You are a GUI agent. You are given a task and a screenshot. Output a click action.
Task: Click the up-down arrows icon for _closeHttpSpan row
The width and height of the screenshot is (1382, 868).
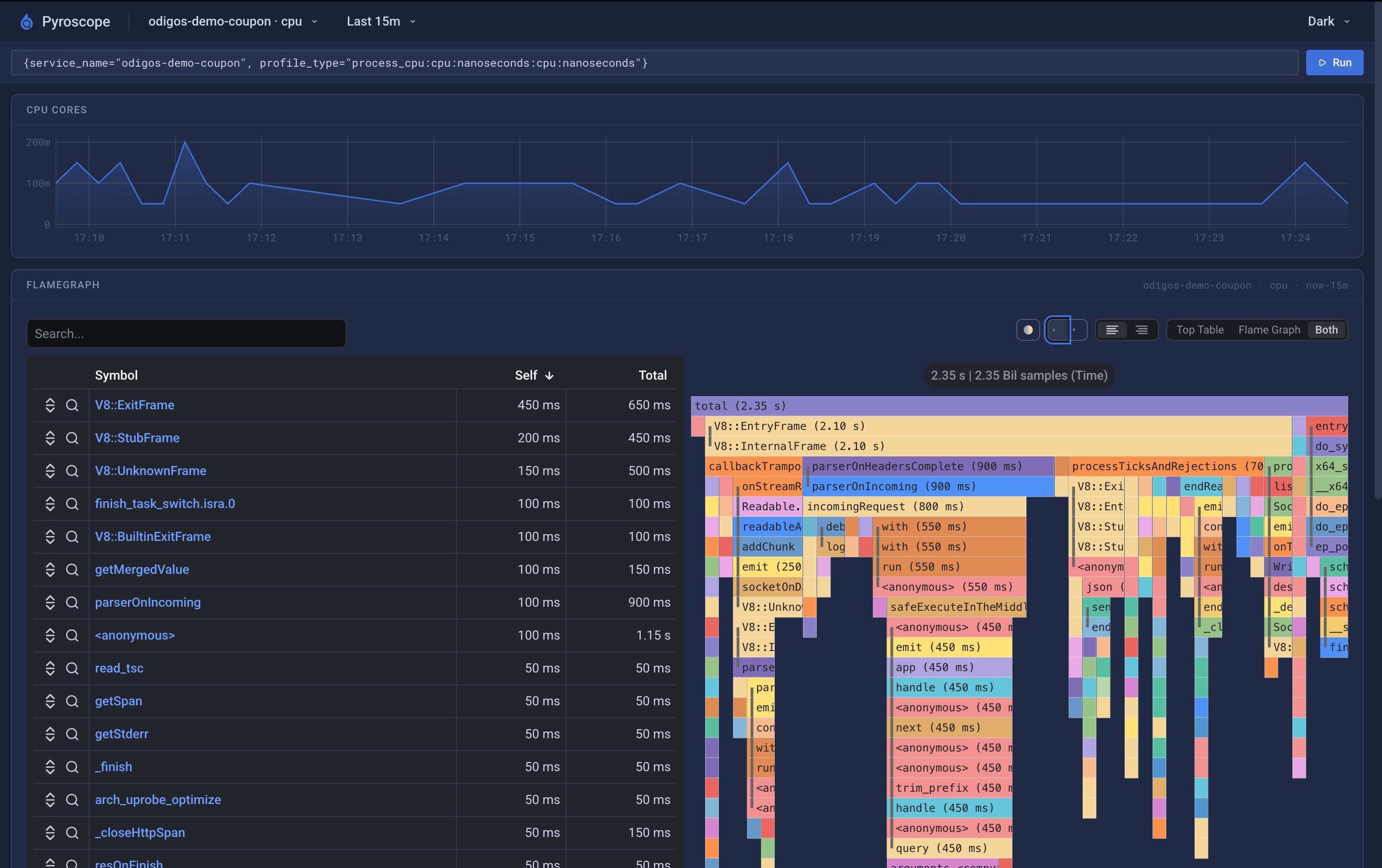pos(50,832)
